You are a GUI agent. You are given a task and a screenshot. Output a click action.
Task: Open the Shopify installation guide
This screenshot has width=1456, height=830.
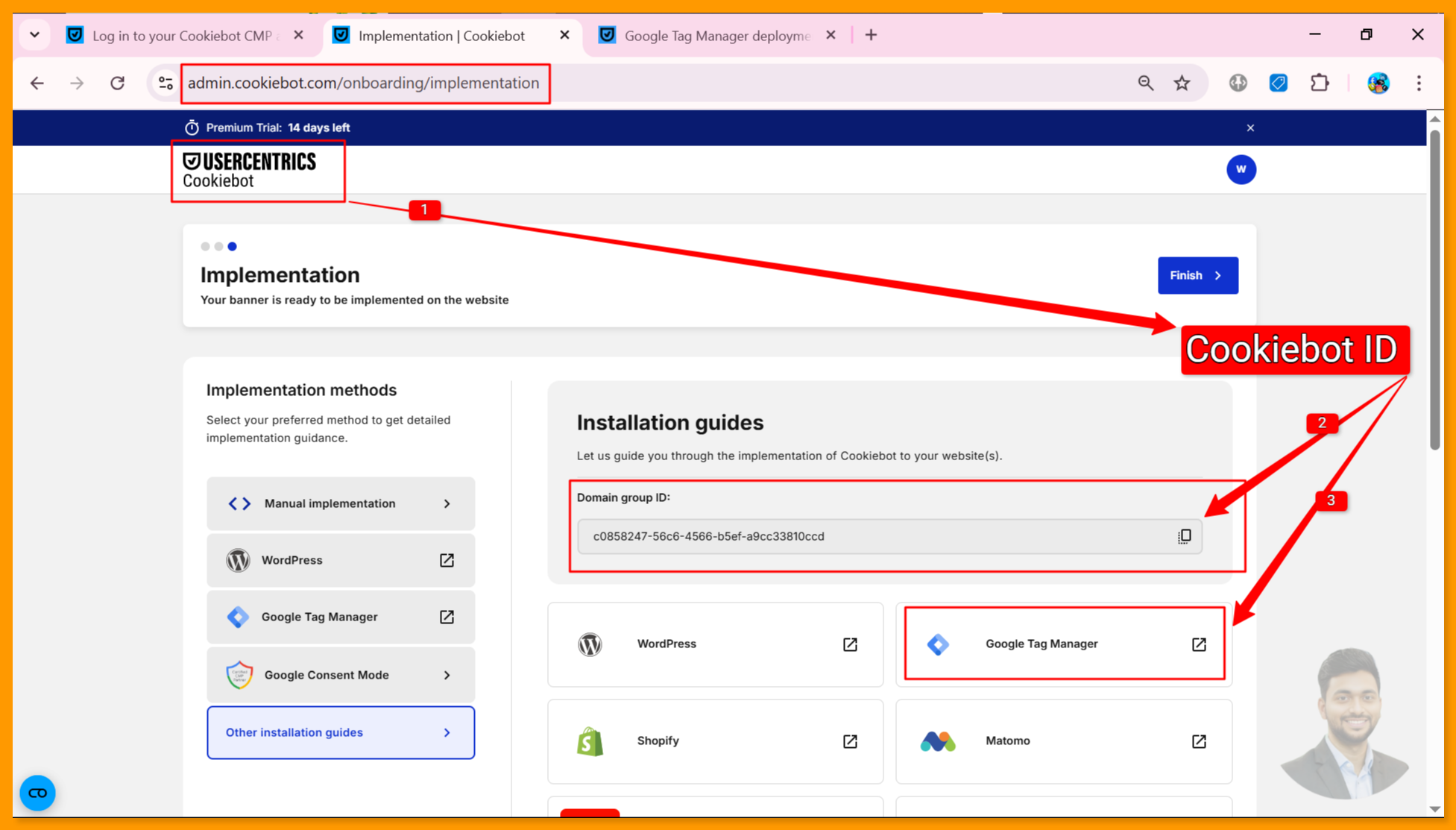715,741
